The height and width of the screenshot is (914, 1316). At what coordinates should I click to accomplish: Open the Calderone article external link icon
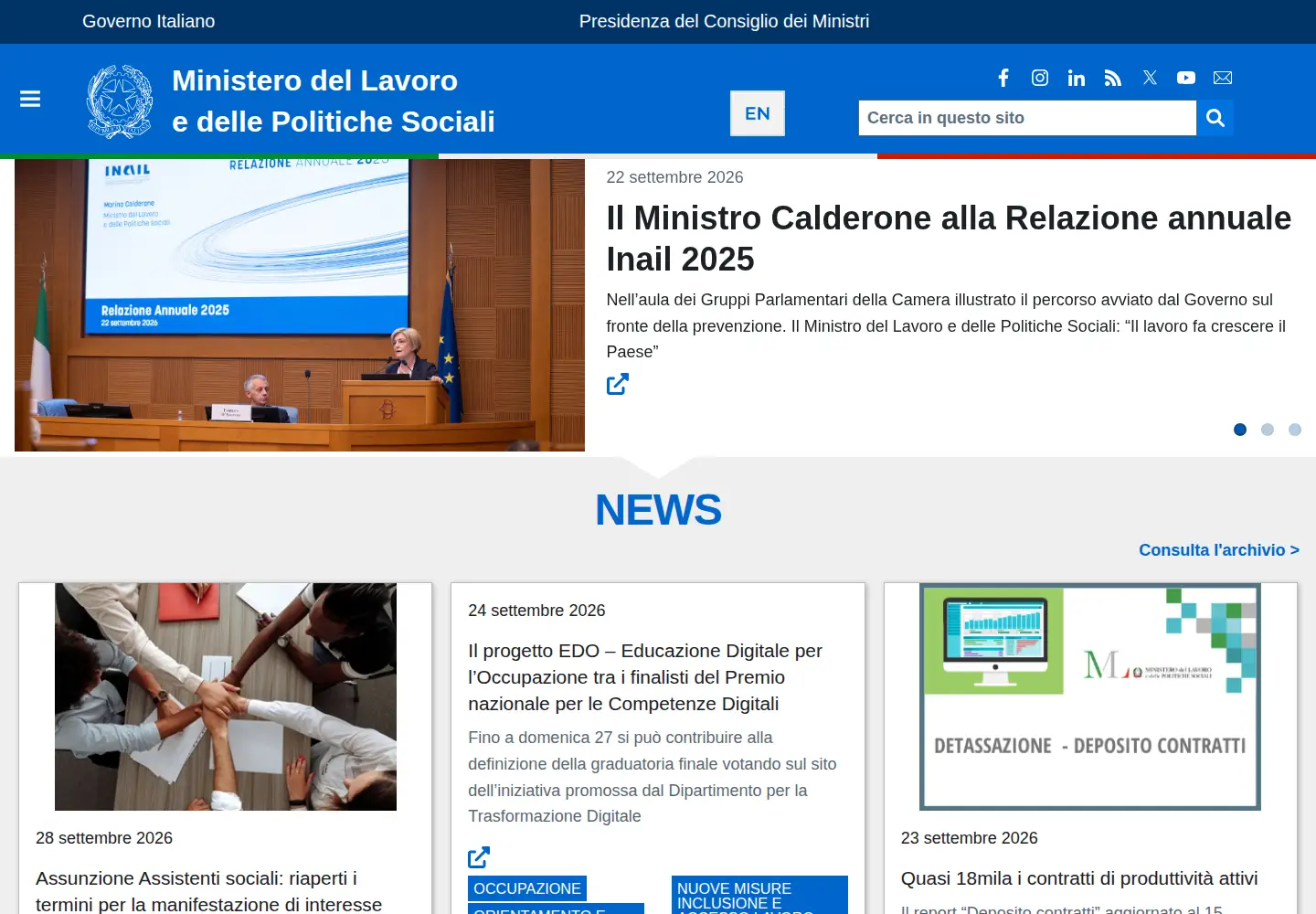point(618,384)
